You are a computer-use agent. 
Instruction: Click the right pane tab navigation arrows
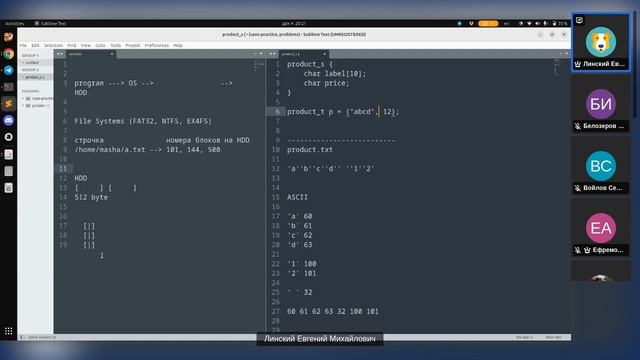pyautogui.click(x=272, y=54)
